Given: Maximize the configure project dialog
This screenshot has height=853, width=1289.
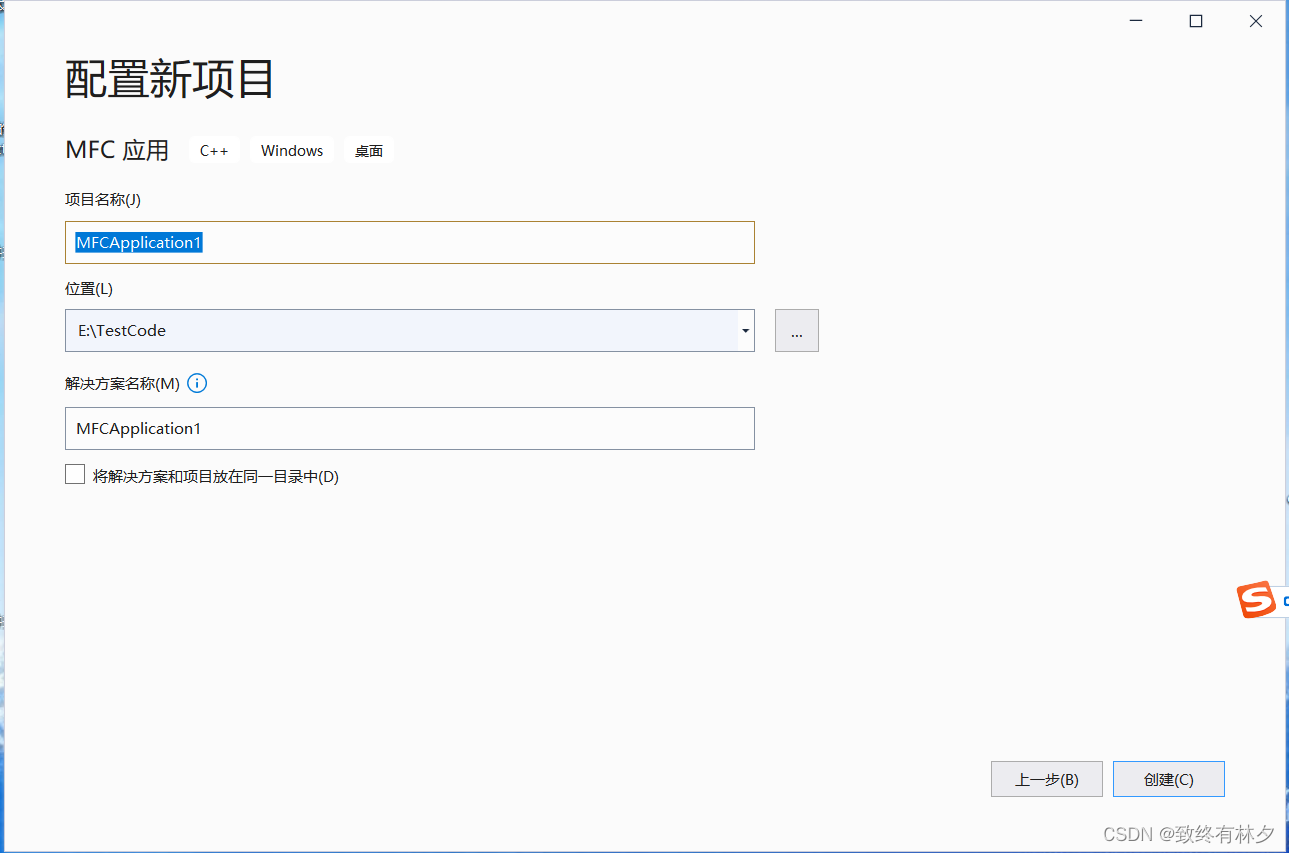Looking at the screenshot, I should pyautogui.click(x=1196, y=21).
